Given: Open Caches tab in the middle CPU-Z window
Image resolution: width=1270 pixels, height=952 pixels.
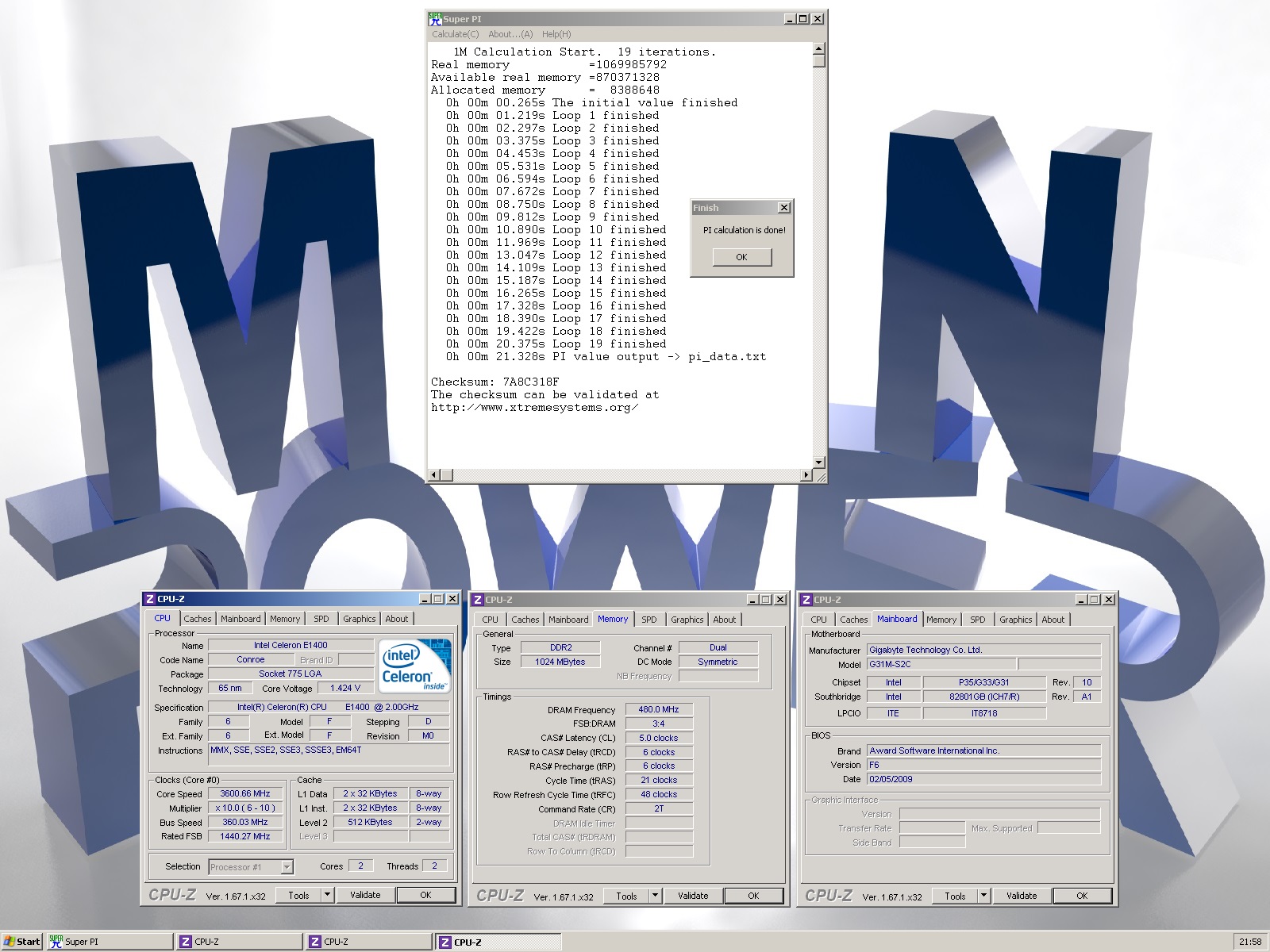Looking at the screenshot, I should point(525,620).
